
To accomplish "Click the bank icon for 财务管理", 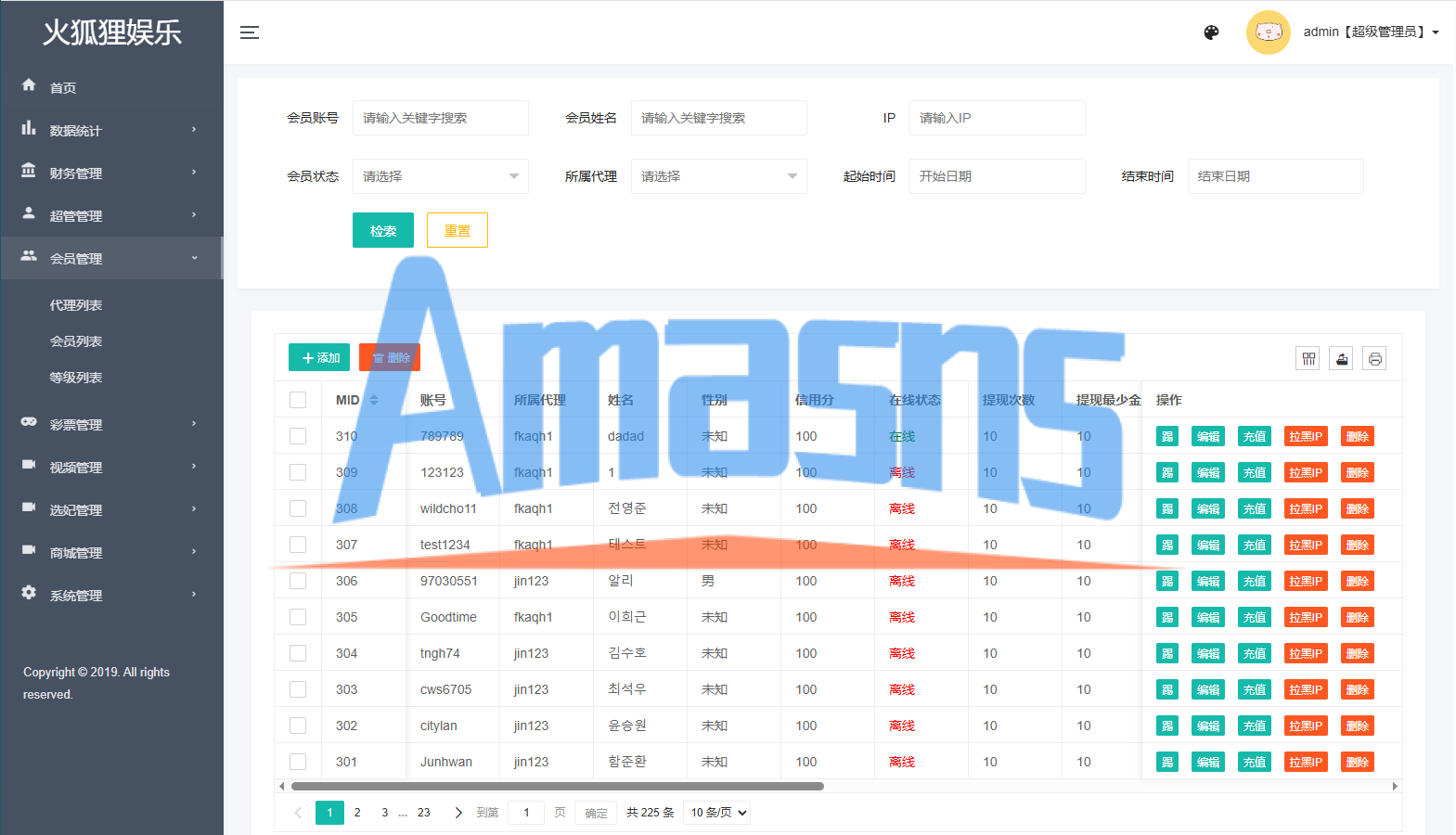I will [x=29, y=171].
